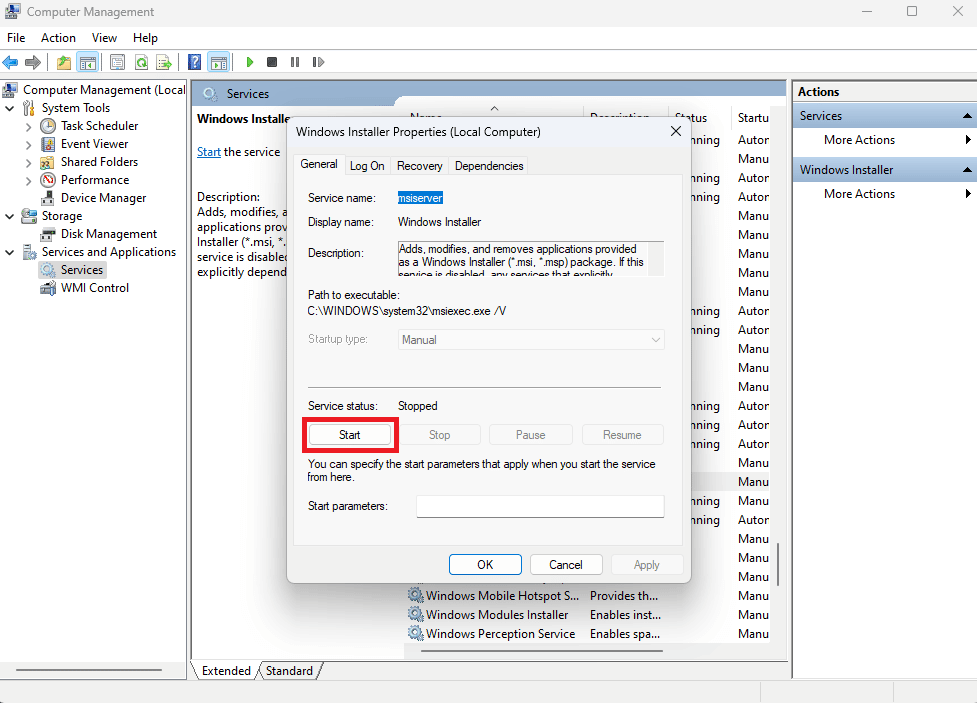
Task: Collapse the Services section in Actions pane
Action: (x=967, y=116)
